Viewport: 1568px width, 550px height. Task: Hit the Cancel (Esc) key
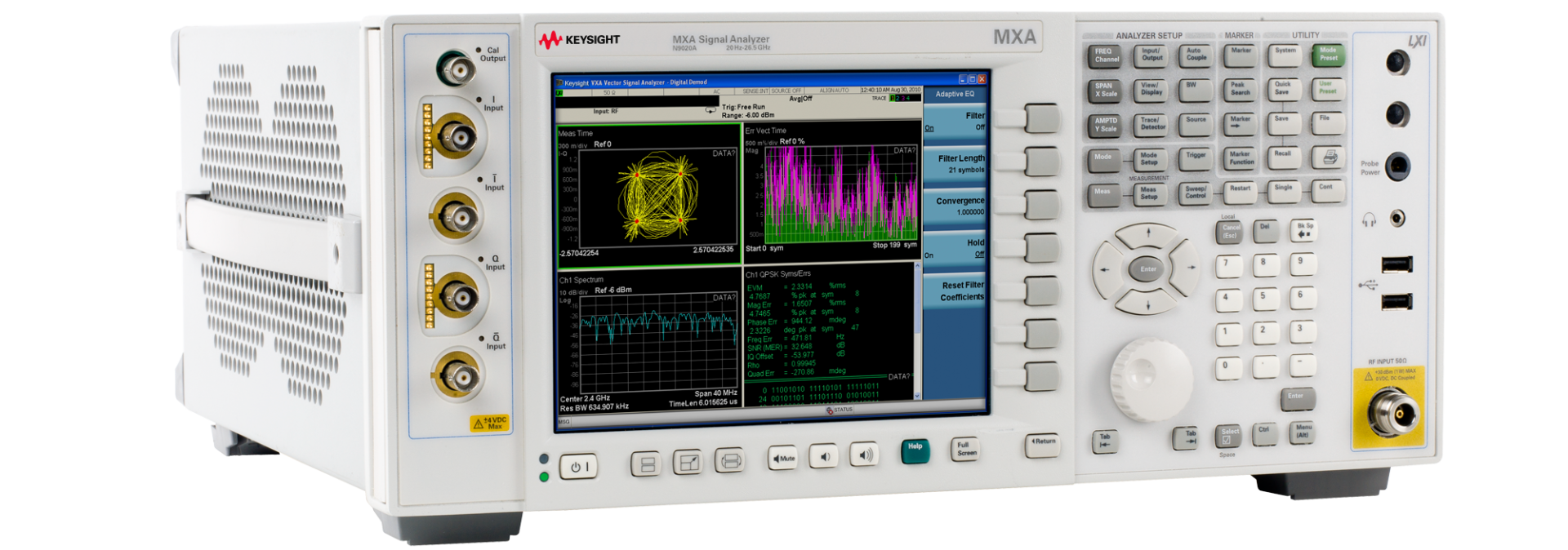1228,233
